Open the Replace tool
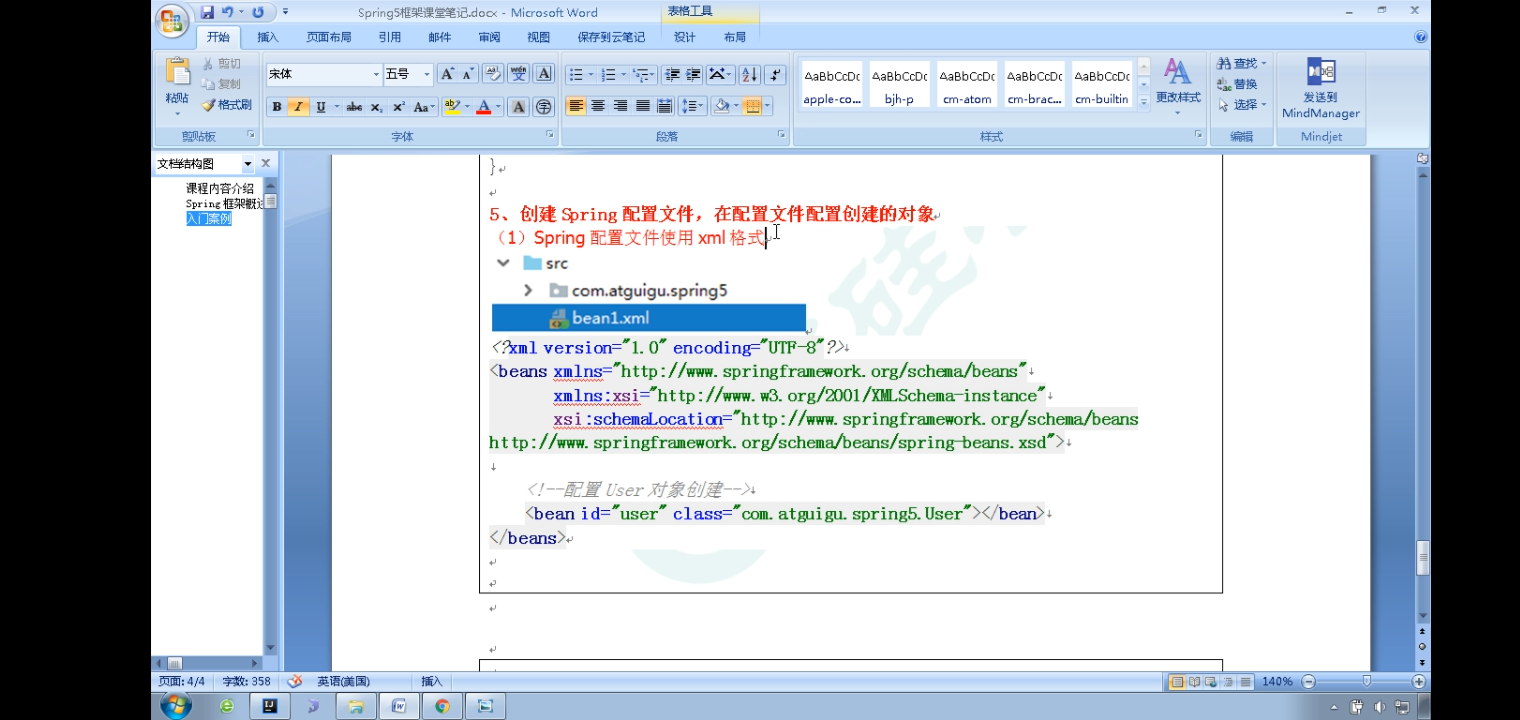Screen dimensions: 1520x720 pos(1238,84)
